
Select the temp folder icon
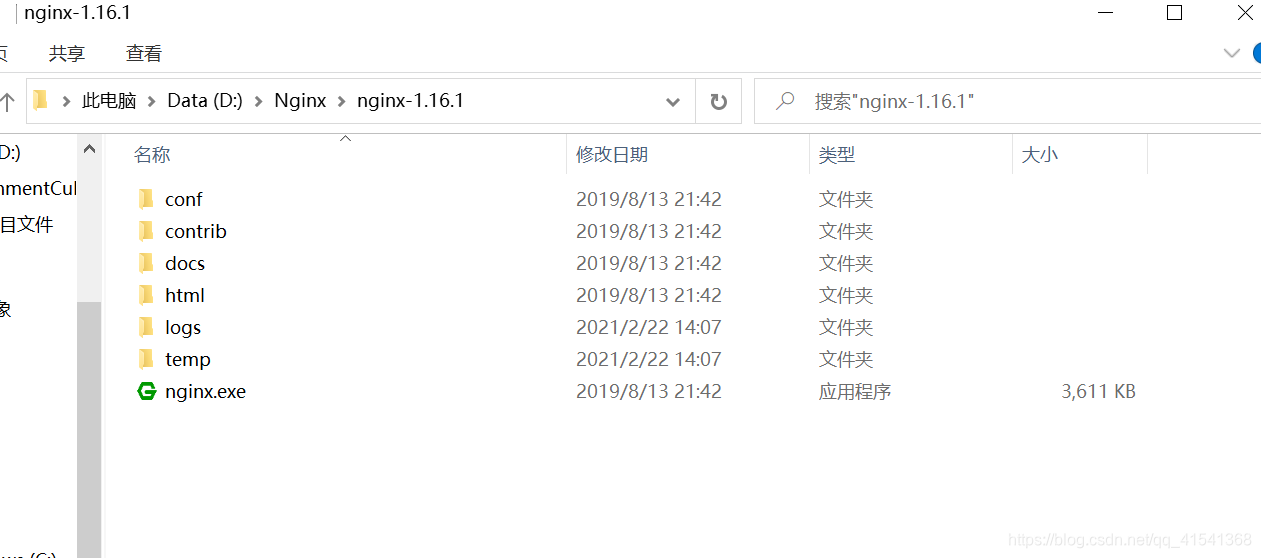pos(146,359)
